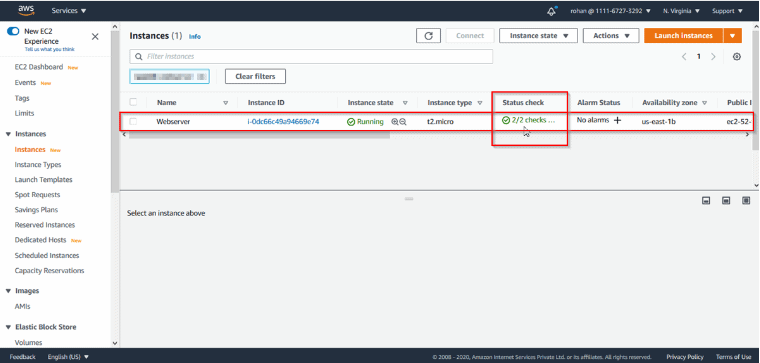Click the Filter instances search field
This screenshot has width=760, height=363.
[x=311, y=57]
